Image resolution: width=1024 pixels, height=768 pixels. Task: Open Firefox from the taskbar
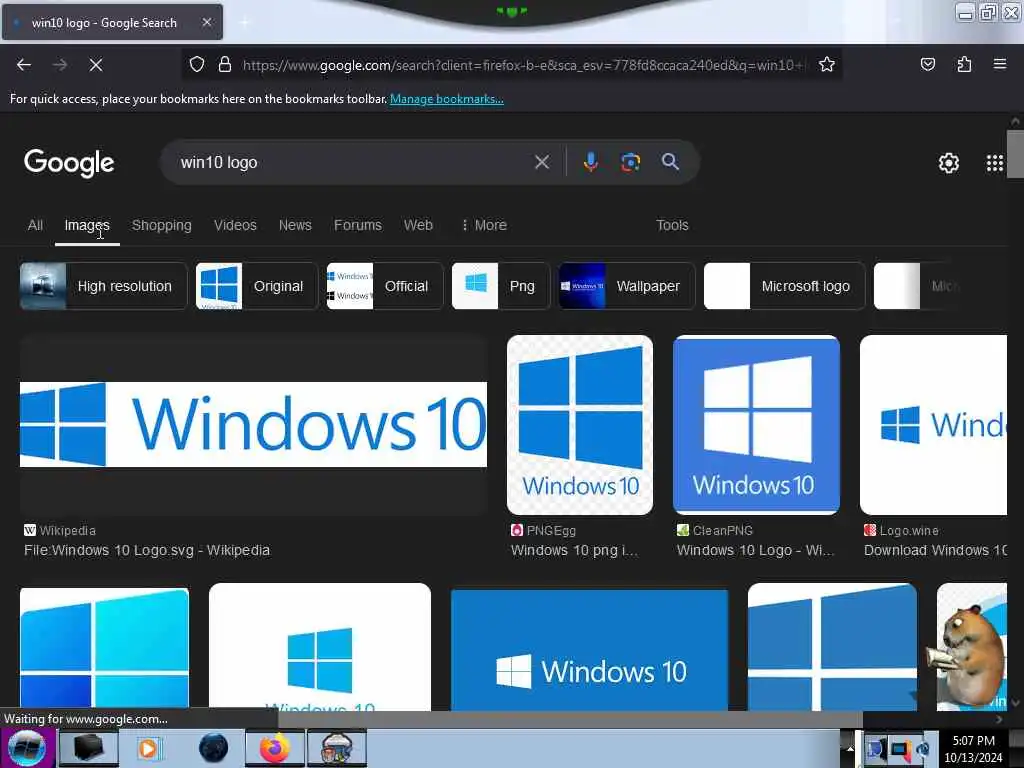(275, 748)
